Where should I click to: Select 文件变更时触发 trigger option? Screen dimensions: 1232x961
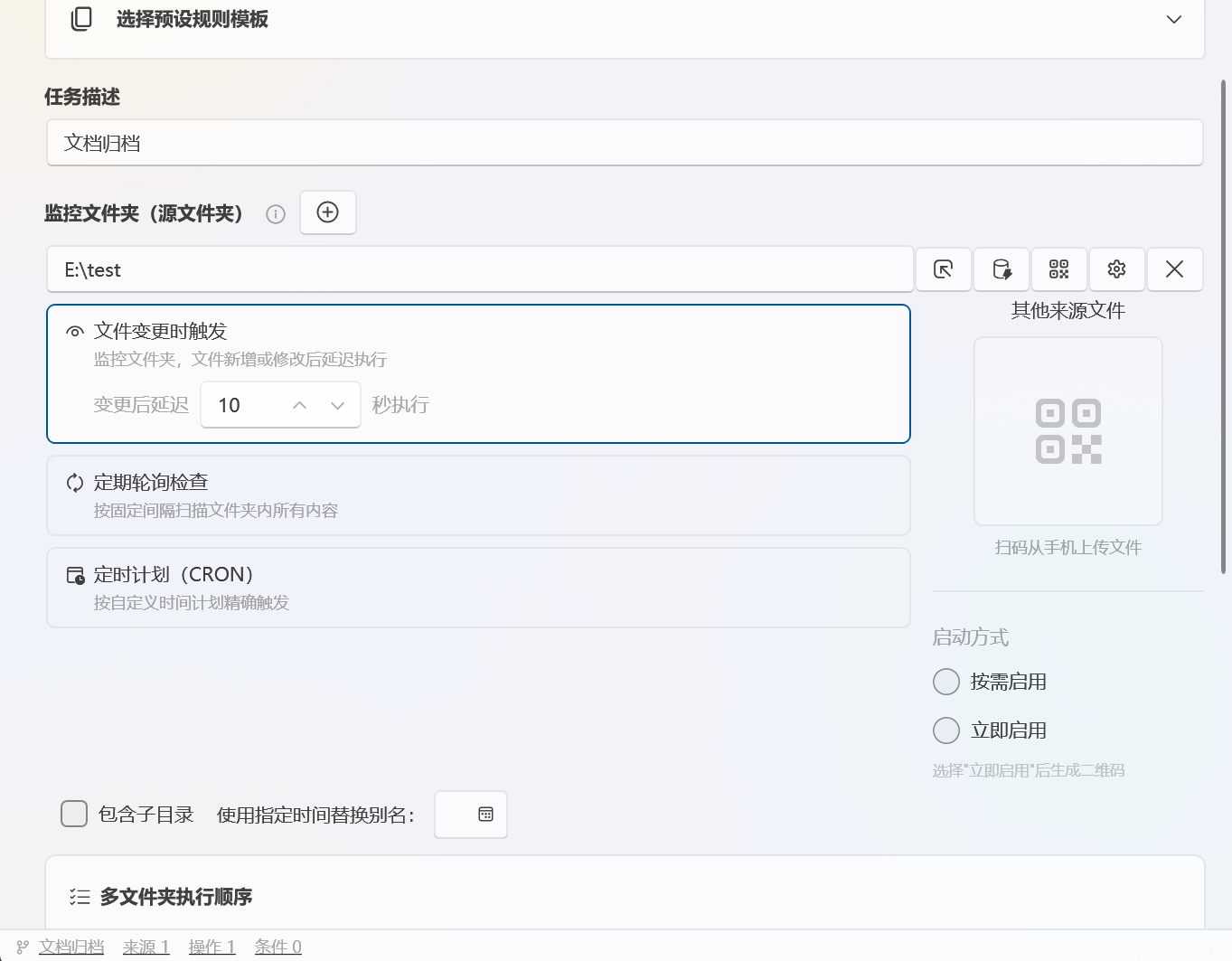tap(478, 374)
